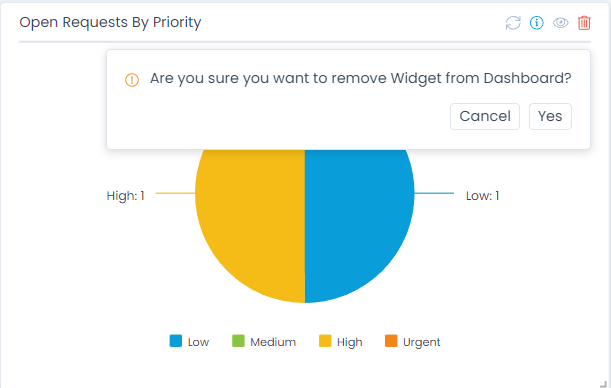Cancel the widget removal

485,116
